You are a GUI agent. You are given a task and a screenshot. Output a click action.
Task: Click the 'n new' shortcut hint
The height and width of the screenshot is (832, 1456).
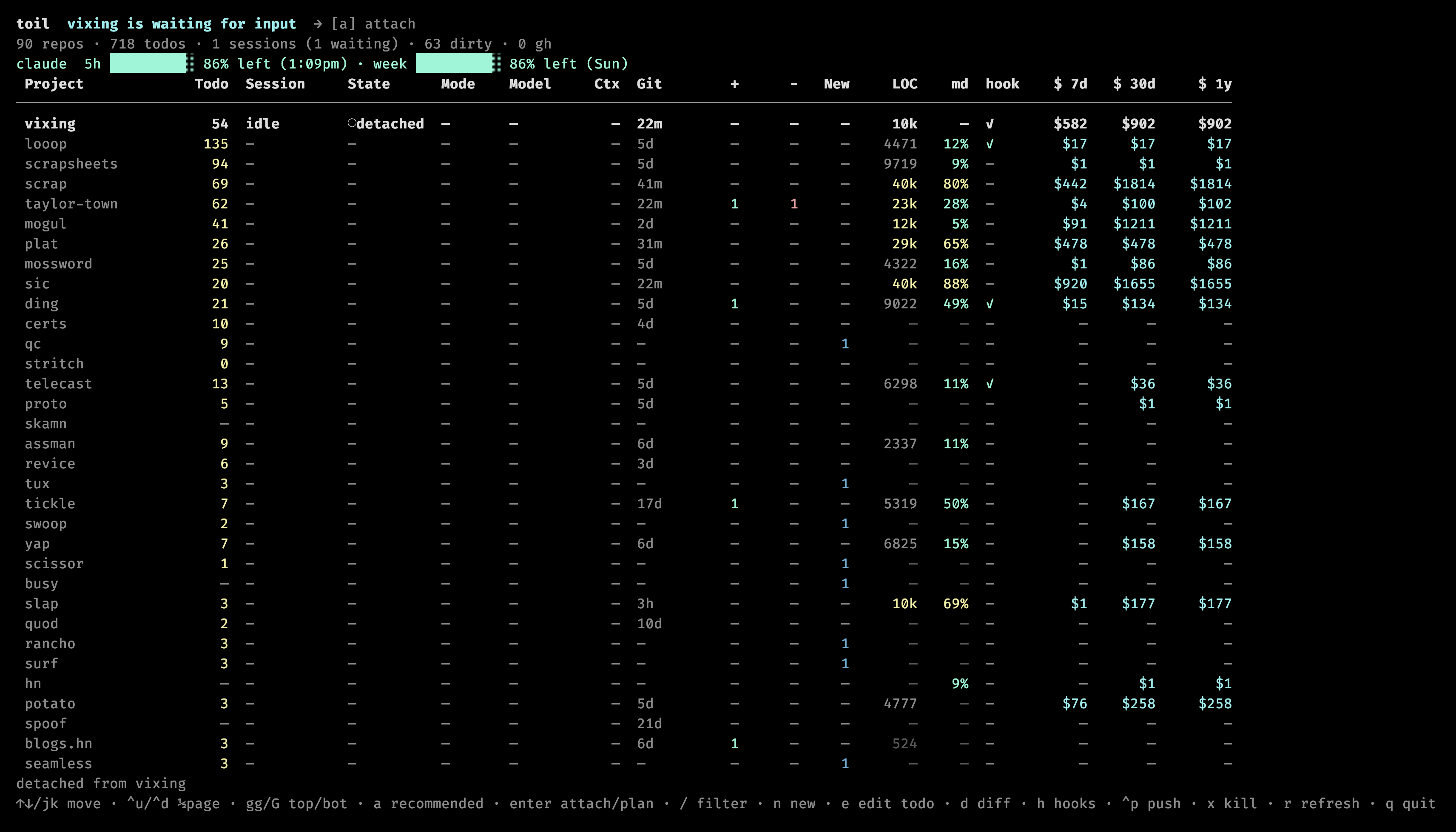(x=794, y=804)
